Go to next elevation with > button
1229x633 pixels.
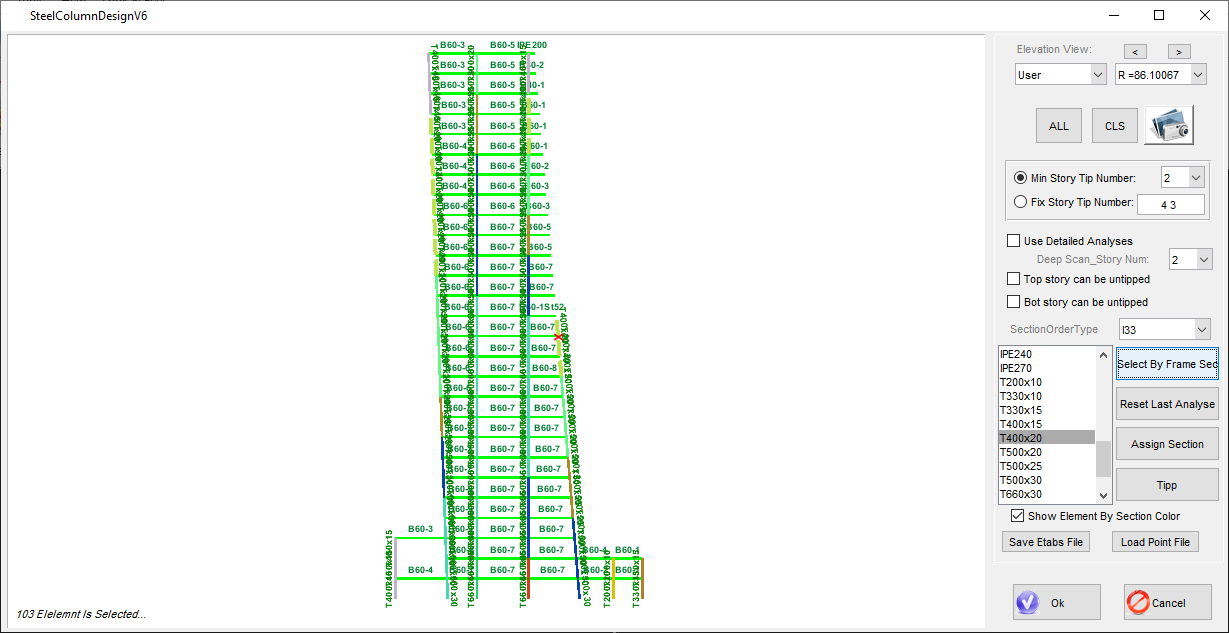(x=1179, y=51)
